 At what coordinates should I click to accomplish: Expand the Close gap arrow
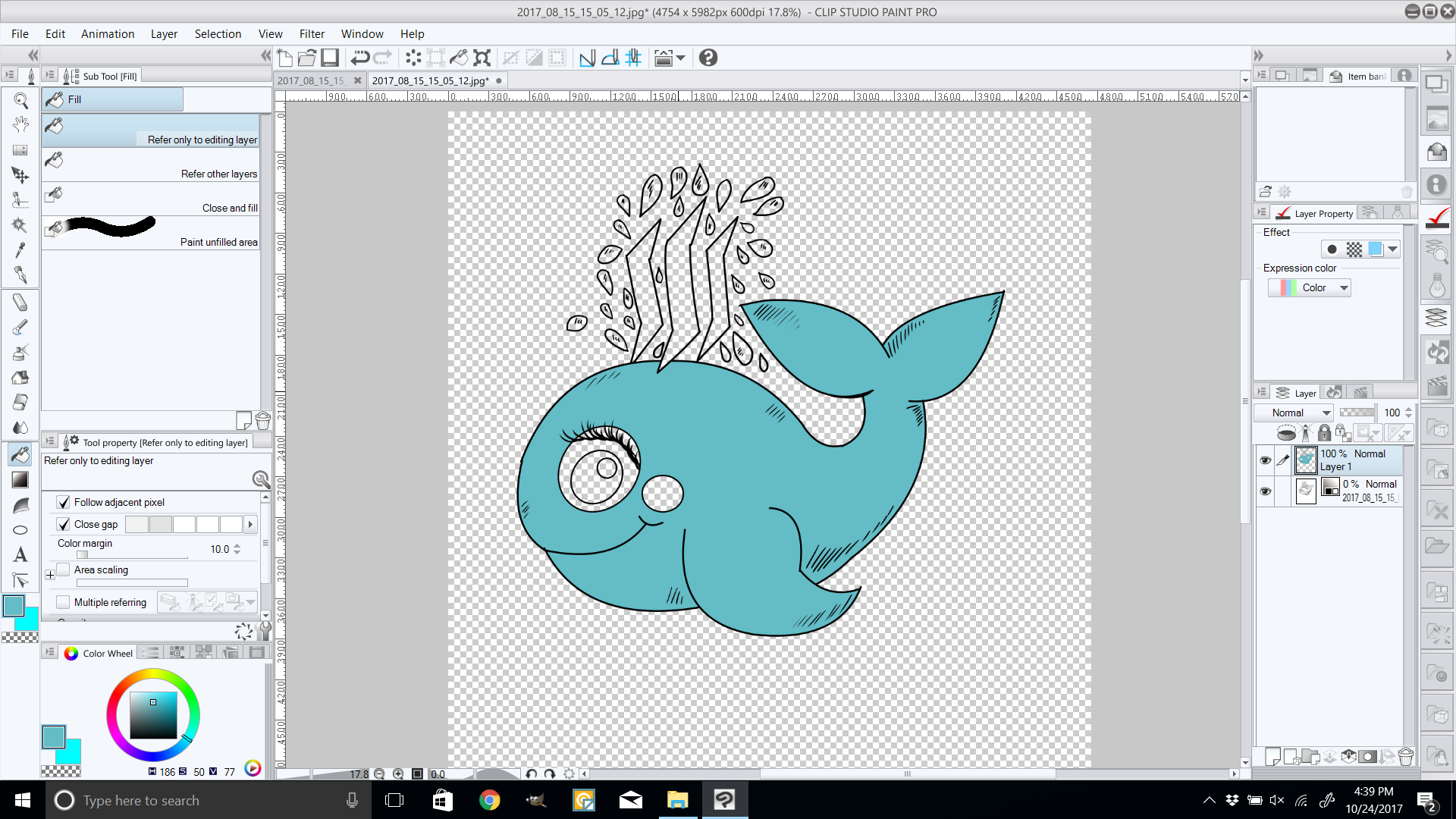250,524
